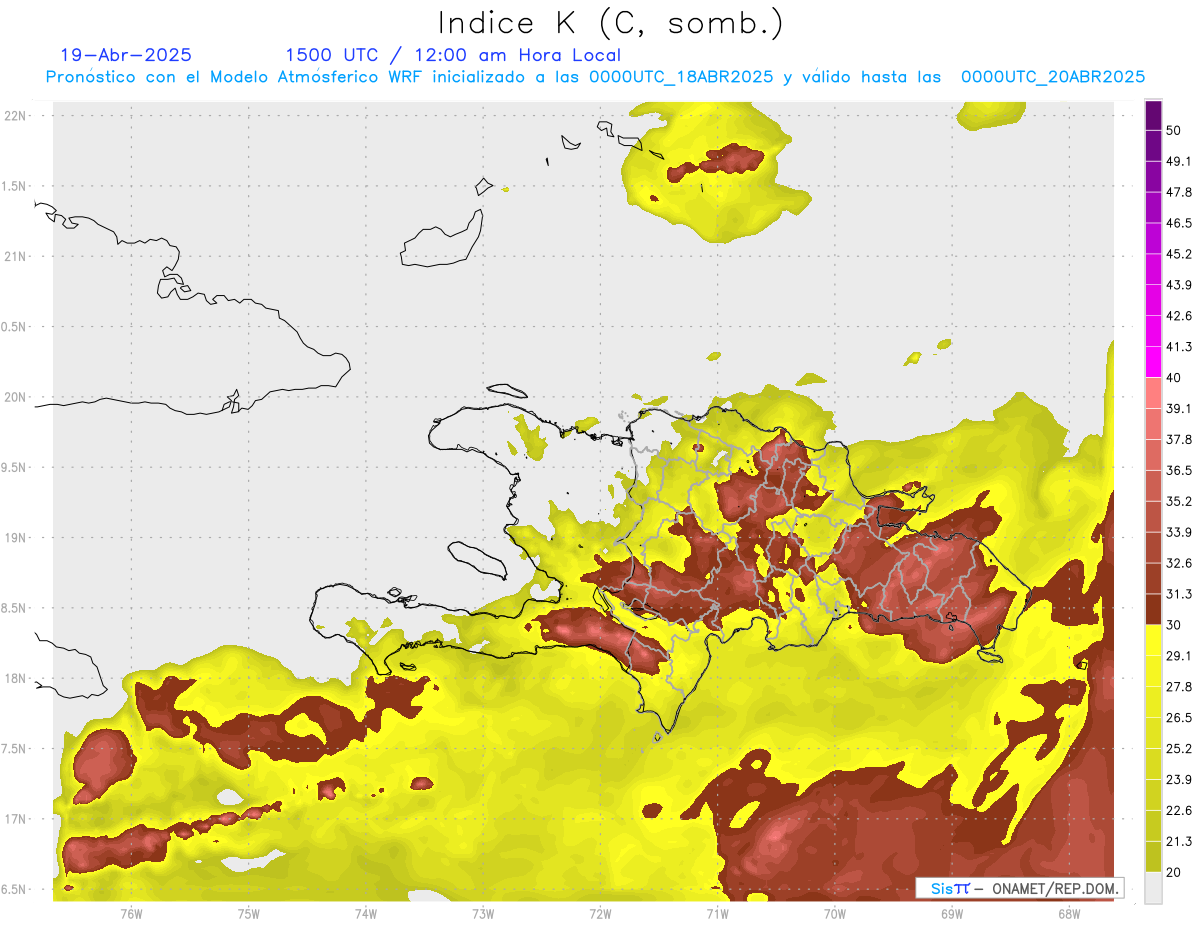Pick the dark brown swatch between 30 and 31.3

pos(1153,610)
